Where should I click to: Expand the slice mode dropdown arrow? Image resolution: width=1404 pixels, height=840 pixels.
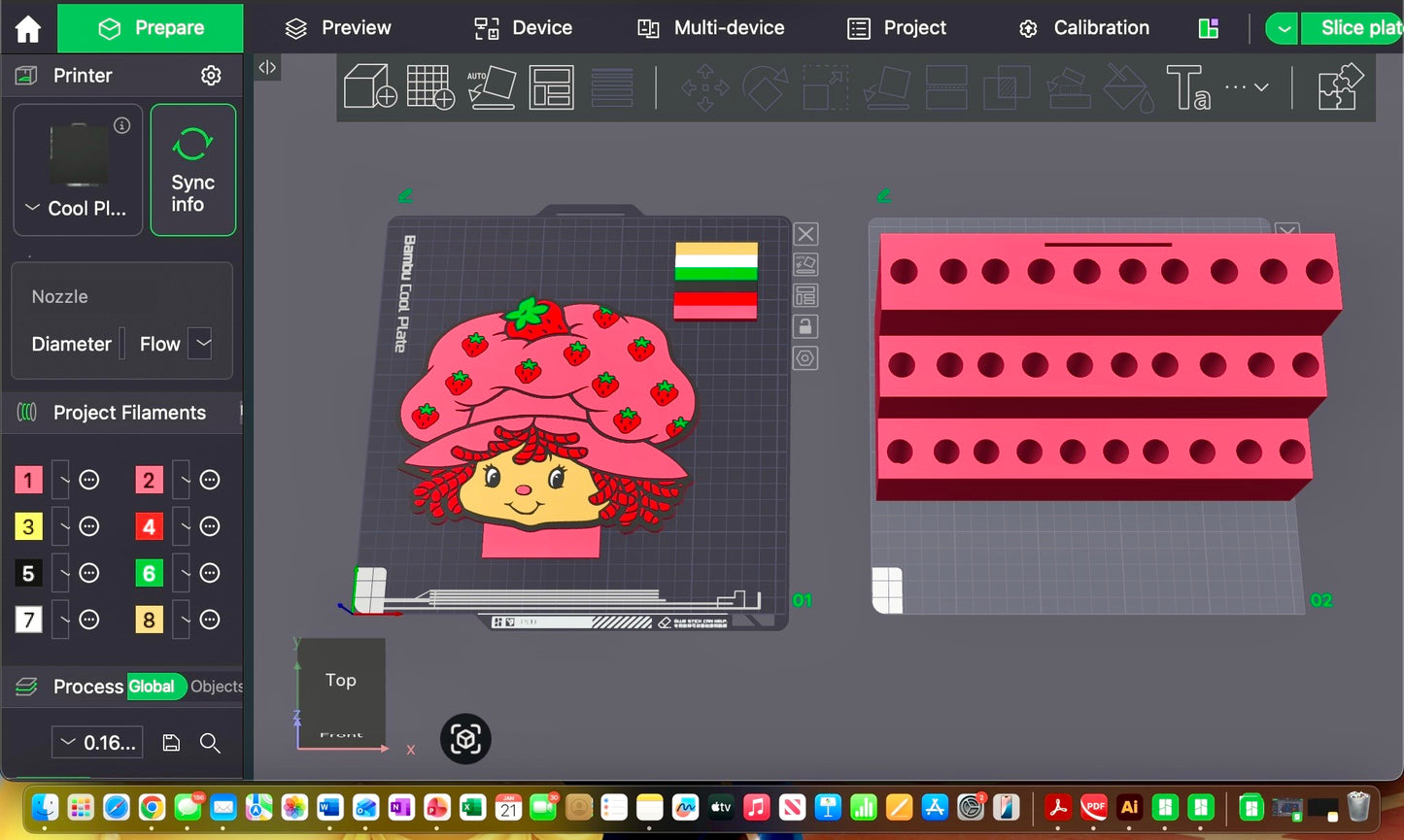click(1283, 28)
